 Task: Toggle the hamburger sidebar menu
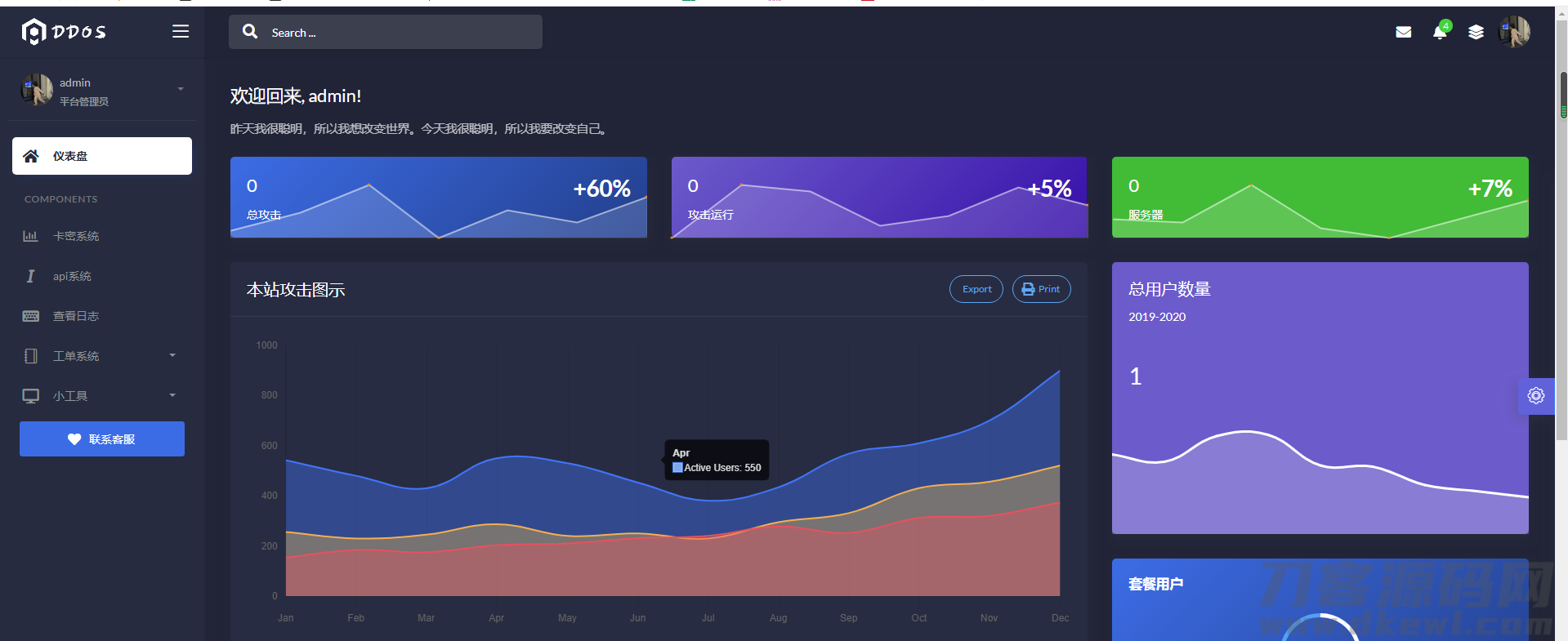pyautogui.click(x=181, y=31)
